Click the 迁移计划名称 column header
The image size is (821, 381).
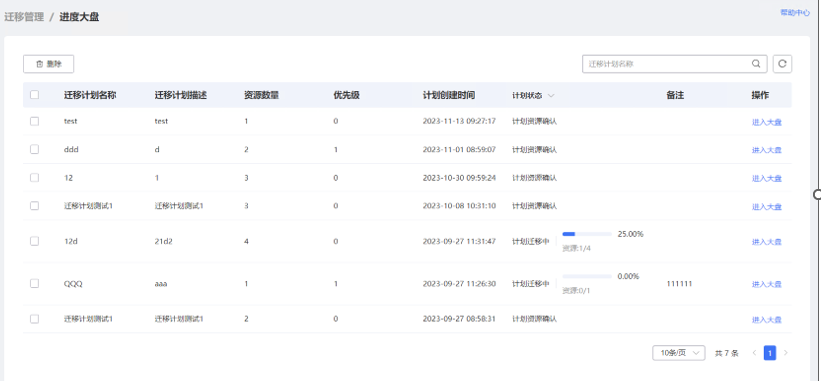coord(90,95)
